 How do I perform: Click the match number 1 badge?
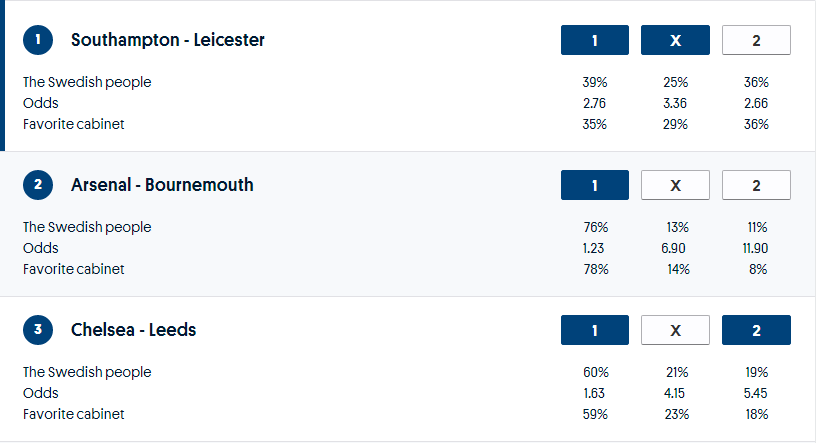[x=38, y=40]
